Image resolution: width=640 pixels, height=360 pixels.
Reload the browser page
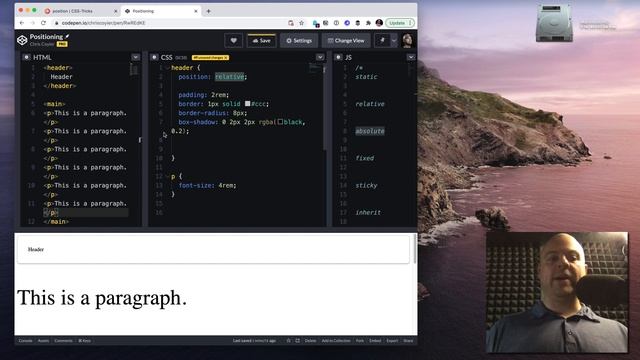tap(43, 23)
